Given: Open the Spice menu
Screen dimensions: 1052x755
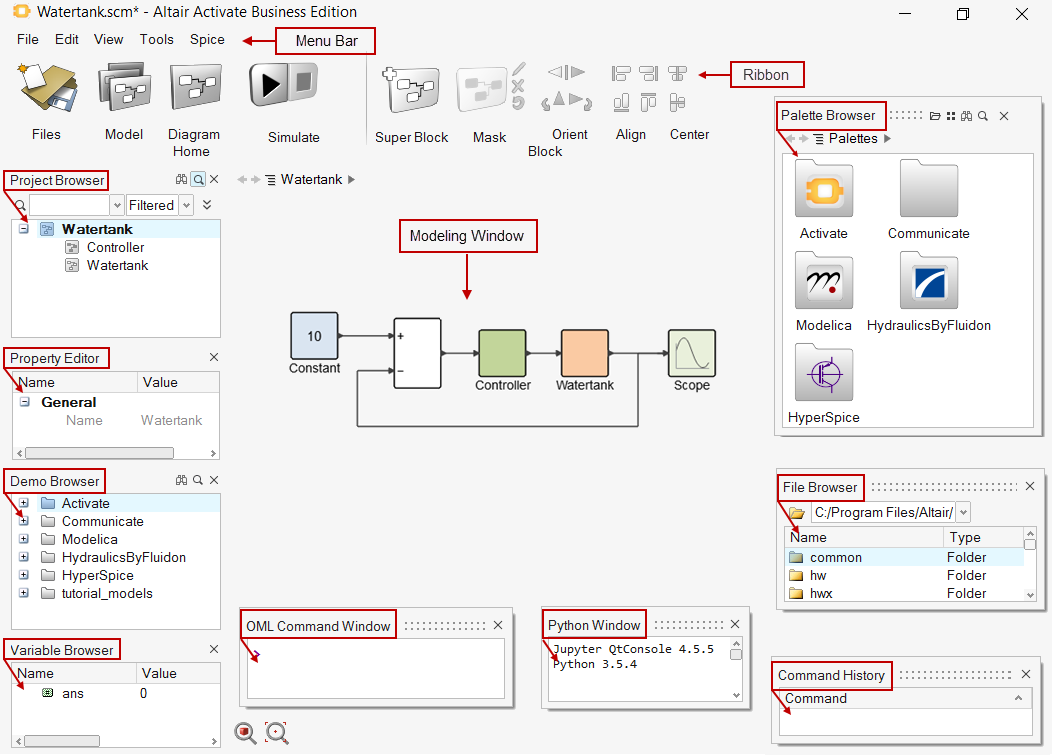Looking at the screenshot, I should 207,40.
